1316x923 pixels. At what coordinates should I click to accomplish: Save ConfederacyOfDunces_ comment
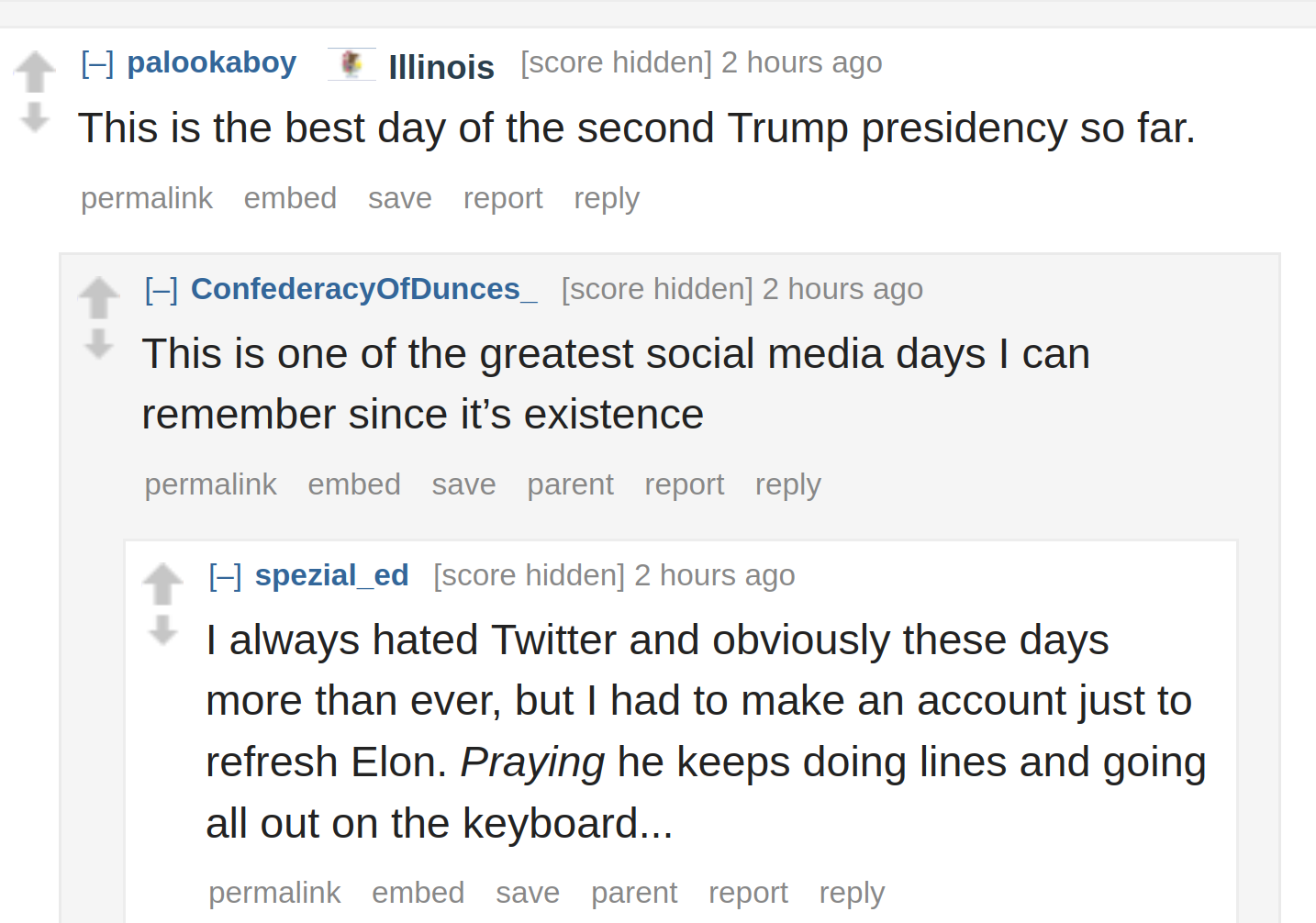tap(464, 484)
